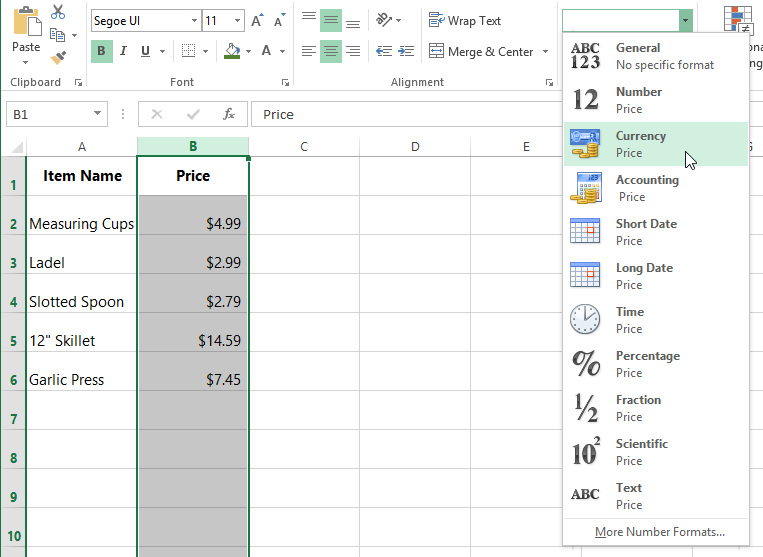
Task: Increase font size with larger A icon
Action: point(258,21)
